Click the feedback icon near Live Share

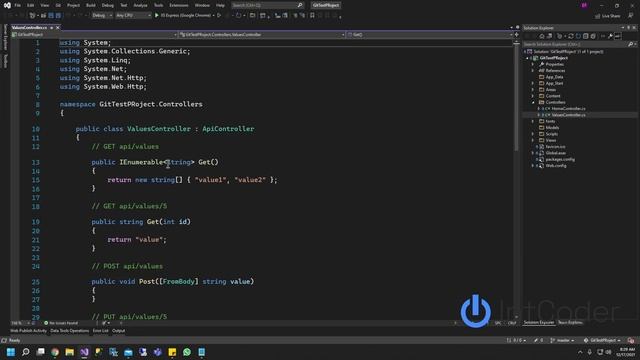coord(631,16)
